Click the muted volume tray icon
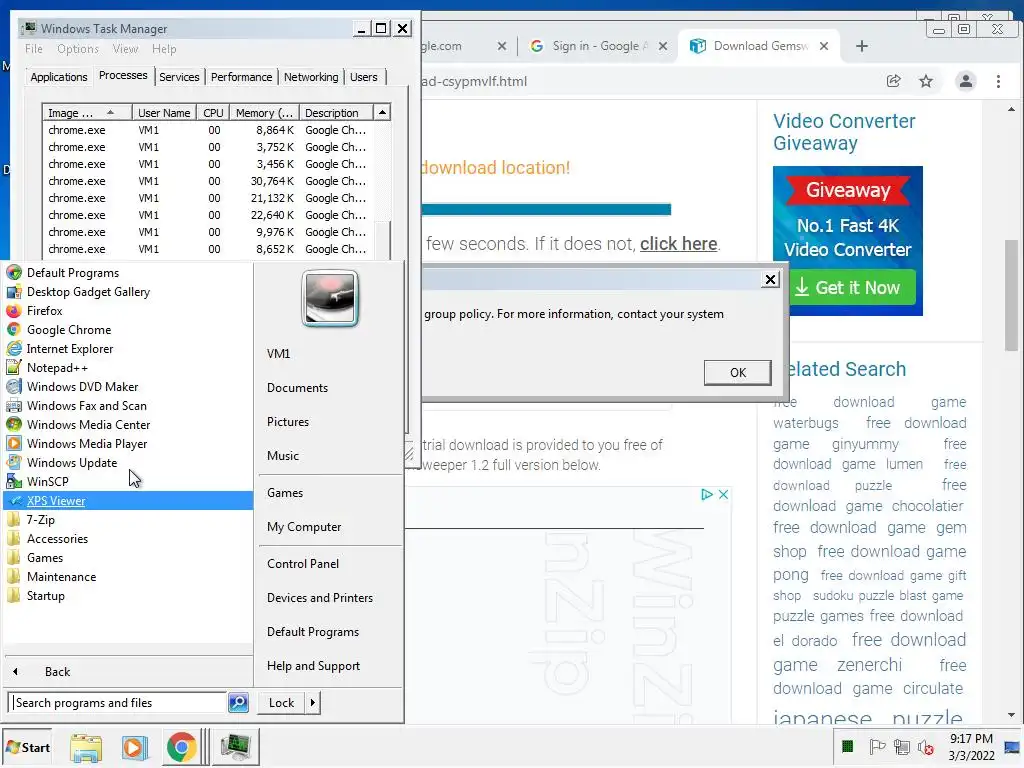Viewport: 1024px width, 768px height. click(925, 747)
